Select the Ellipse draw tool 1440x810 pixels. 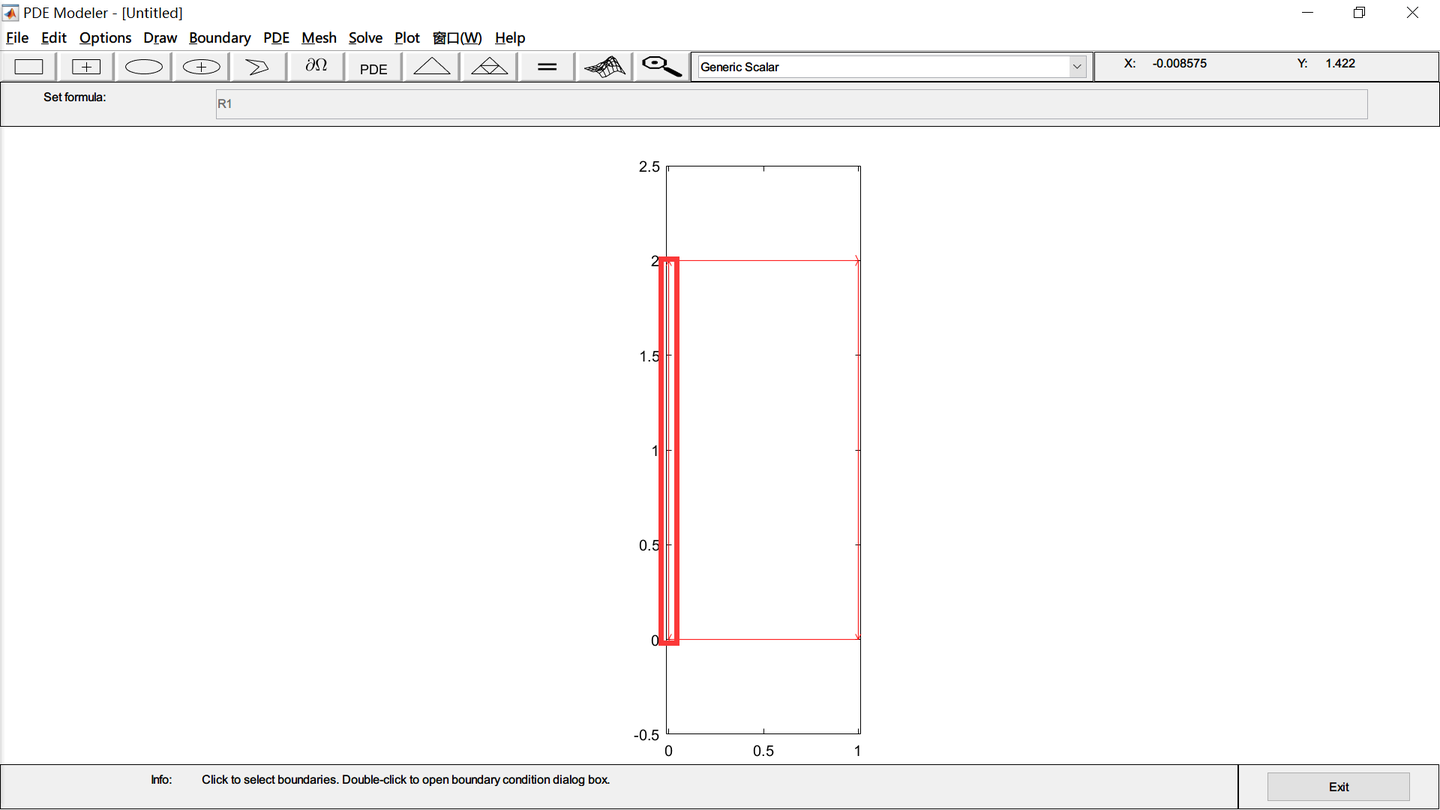143,66
